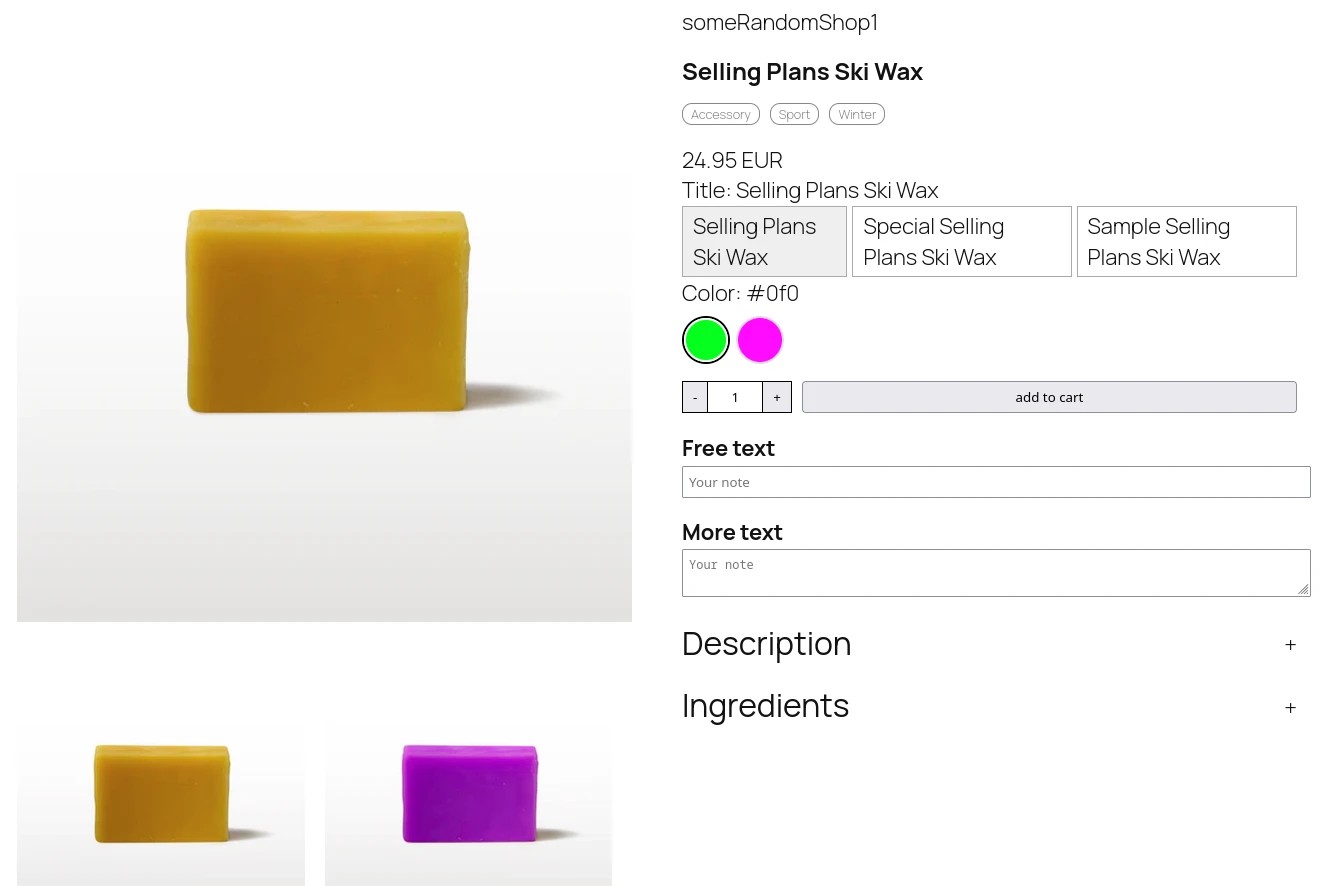This screenshot has height=886, width=1335.
Task: Click the Accessory tag
Action: tap(720, 113)
